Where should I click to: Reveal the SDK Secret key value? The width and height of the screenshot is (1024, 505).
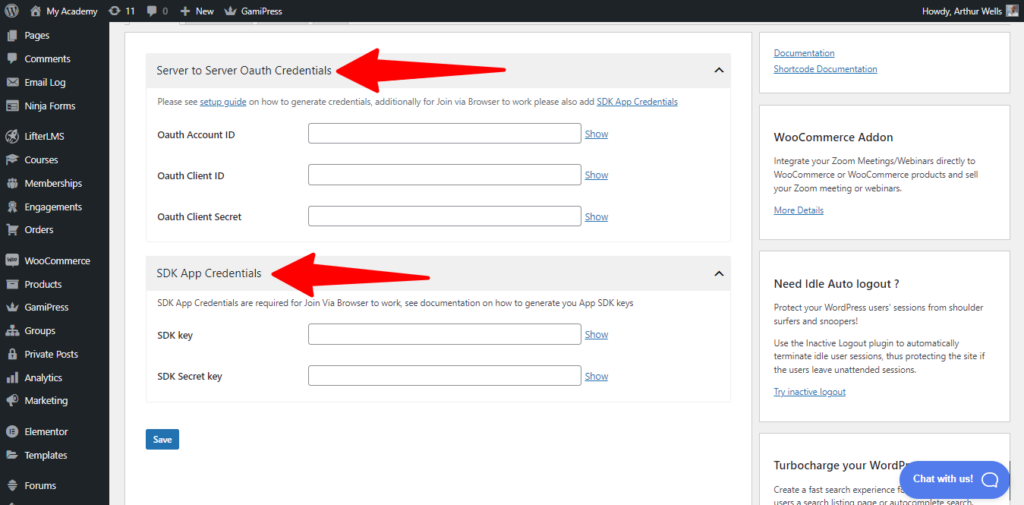pos(596,376)
